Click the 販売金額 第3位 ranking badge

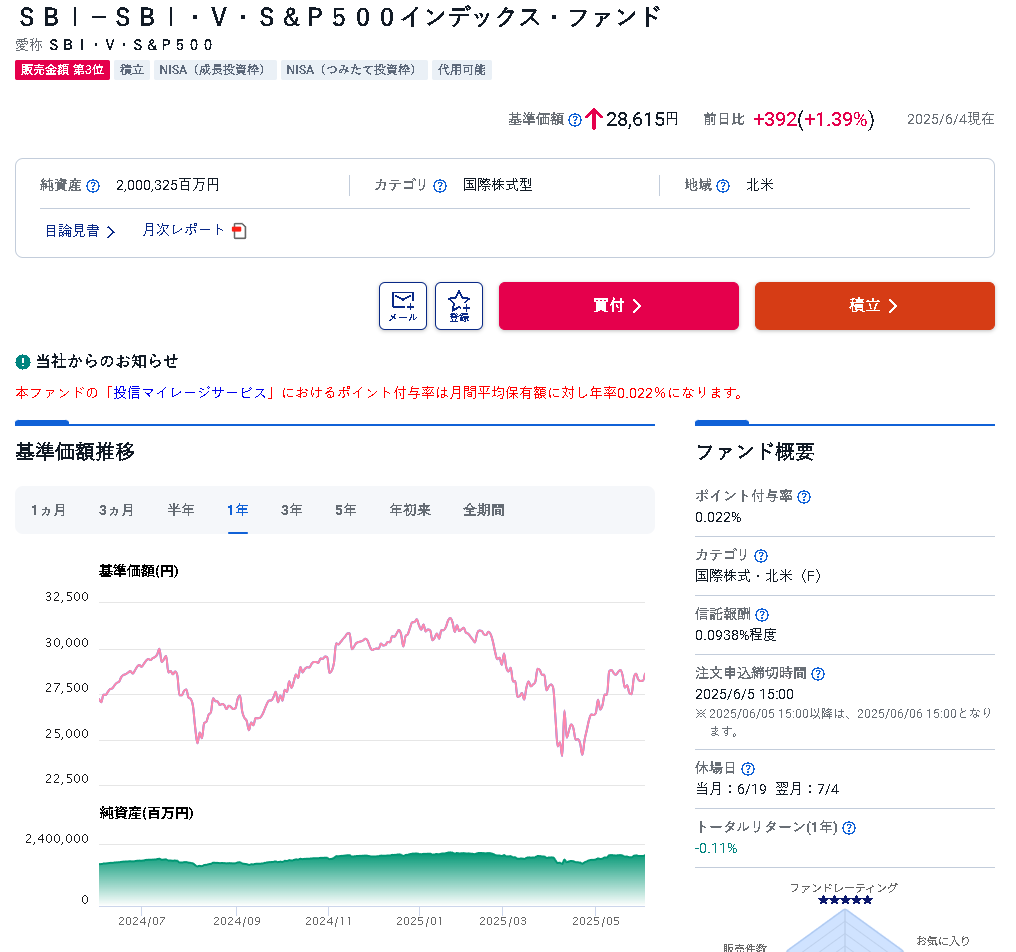[62, 70]
